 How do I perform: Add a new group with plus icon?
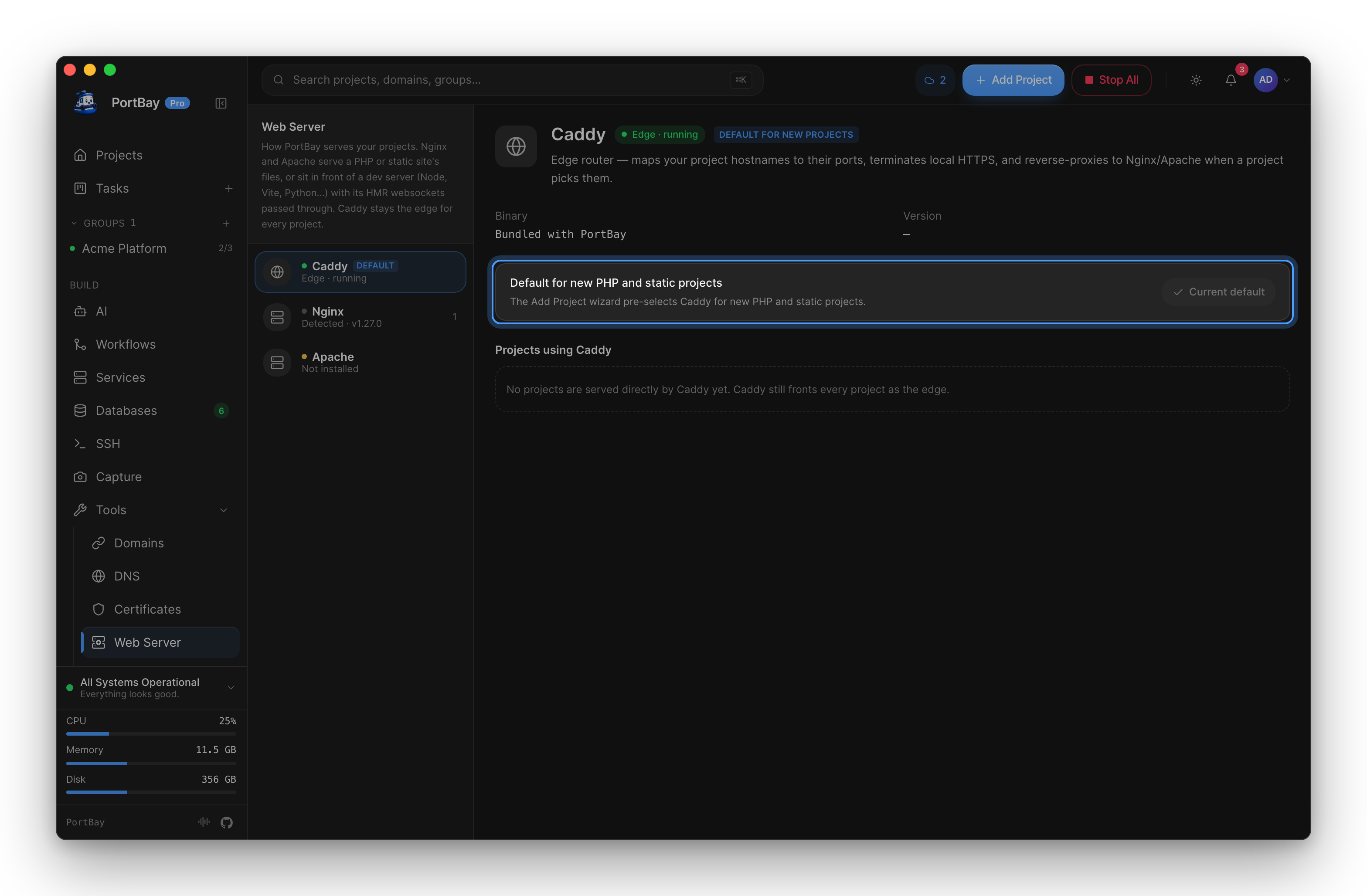pos(226,224)
